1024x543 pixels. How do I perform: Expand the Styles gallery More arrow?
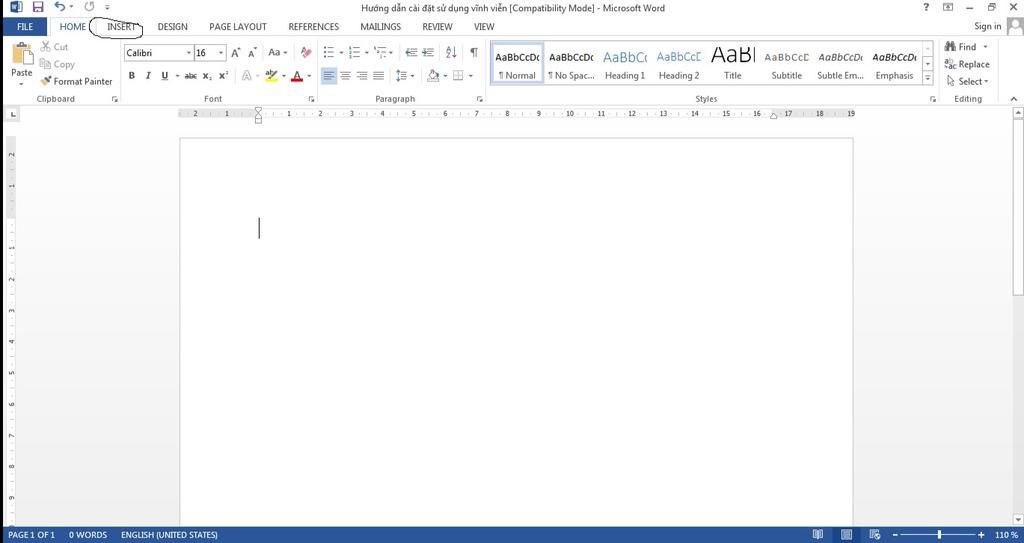928,77
